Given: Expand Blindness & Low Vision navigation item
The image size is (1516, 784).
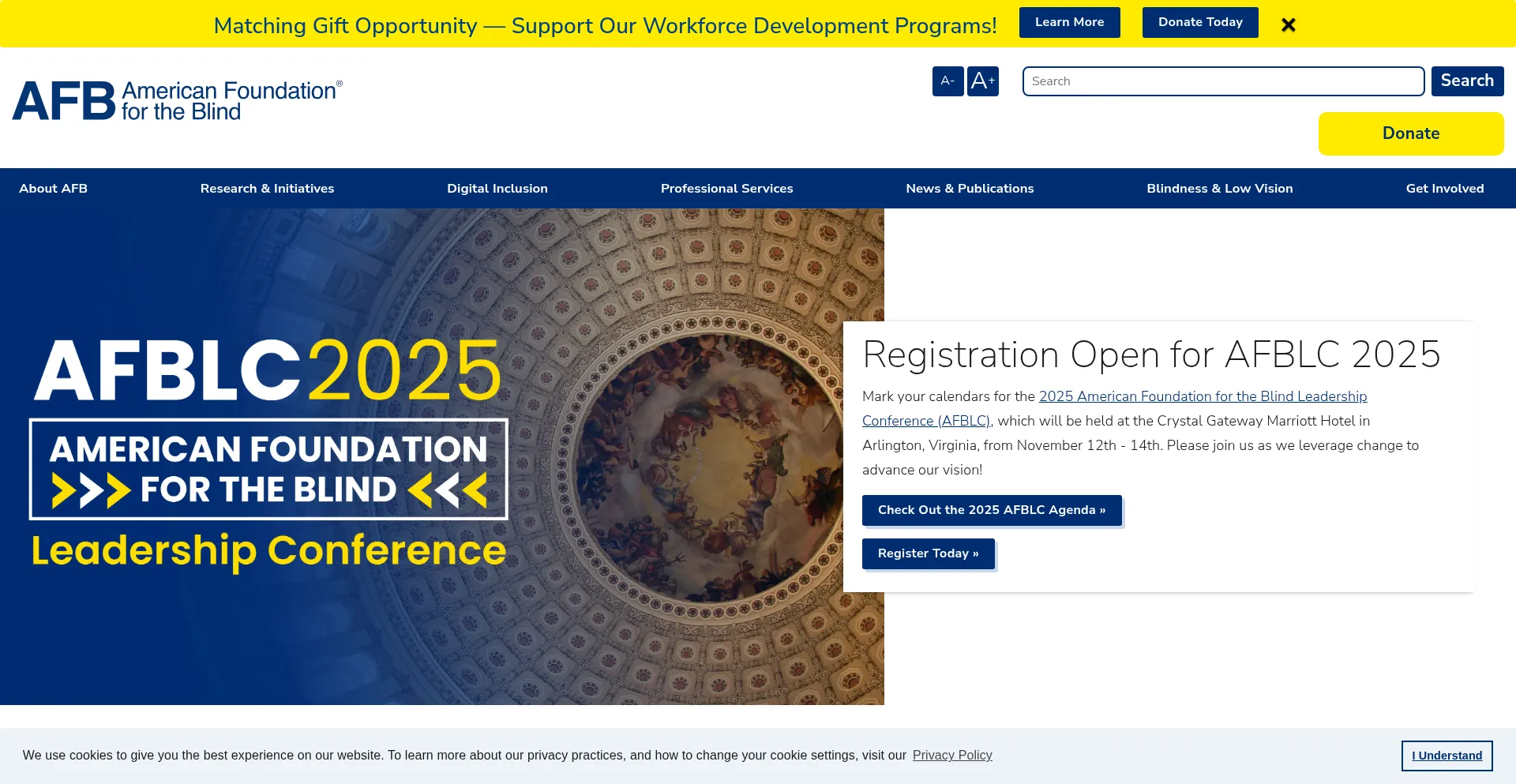Looking at the screenshot, I should coord(1219,189).
